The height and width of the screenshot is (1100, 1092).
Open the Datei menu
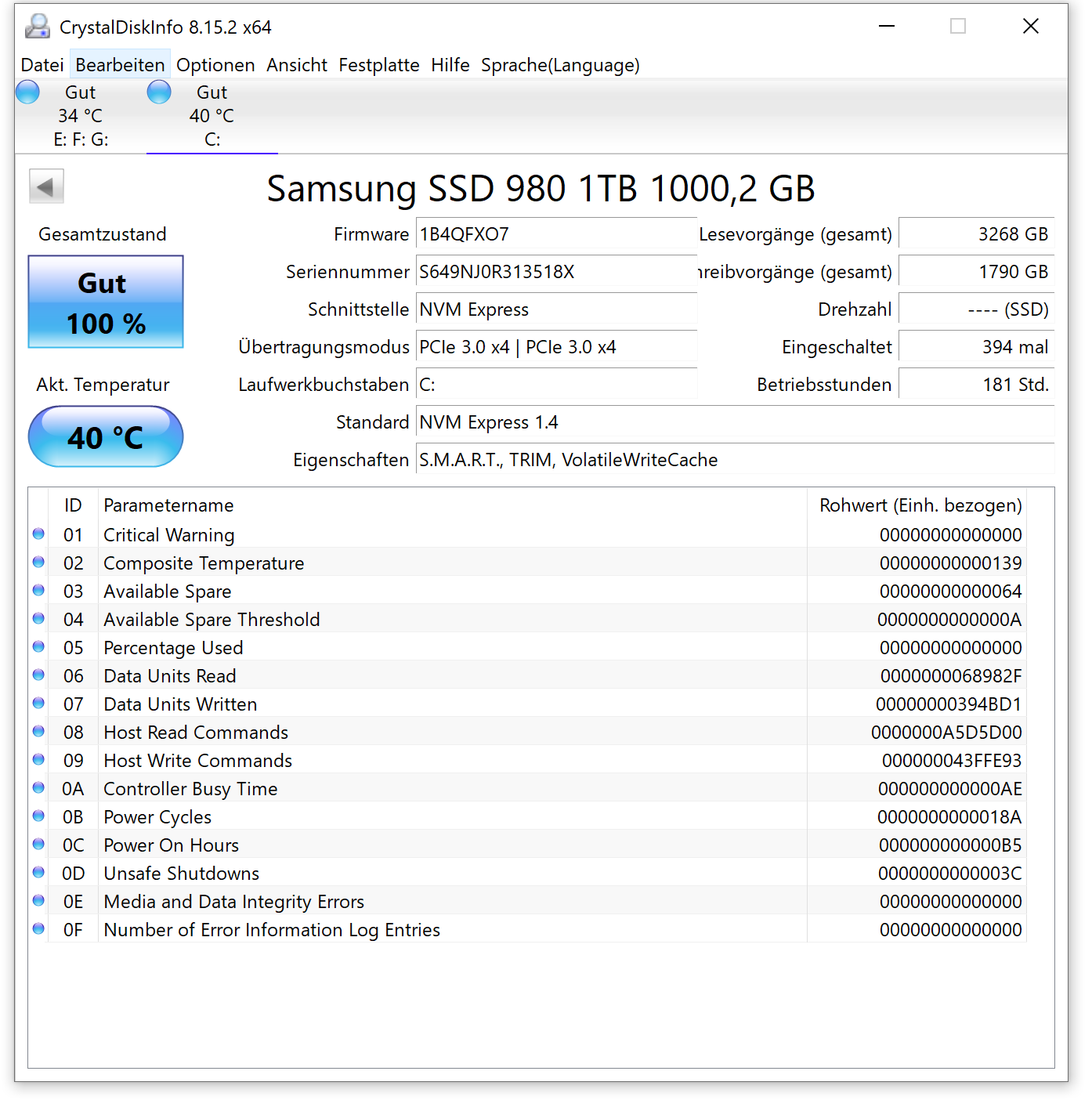42,65
